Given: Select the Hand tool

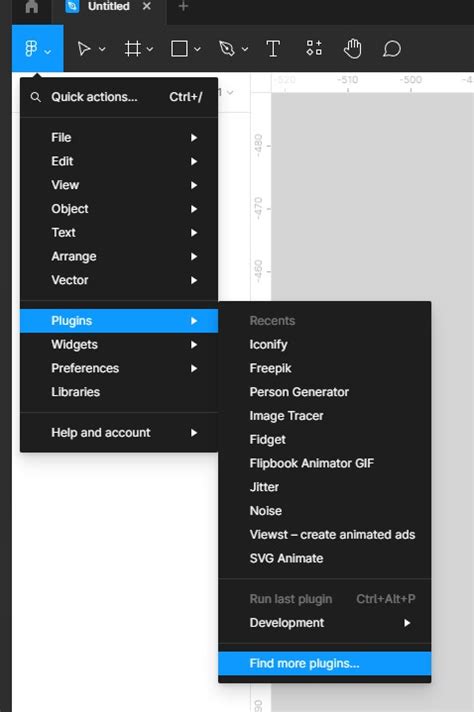Looking at the screenshot, I should click(353, 49).
